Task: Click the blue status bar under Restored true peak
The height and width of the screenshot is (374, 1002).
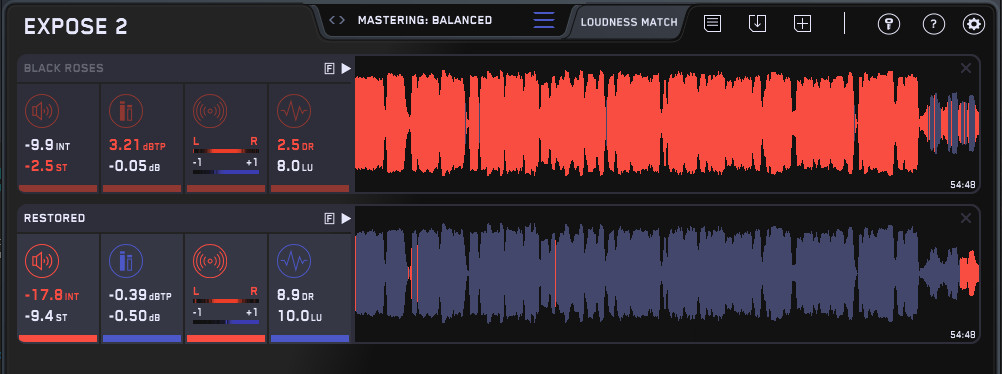Action: pos(142,338)
